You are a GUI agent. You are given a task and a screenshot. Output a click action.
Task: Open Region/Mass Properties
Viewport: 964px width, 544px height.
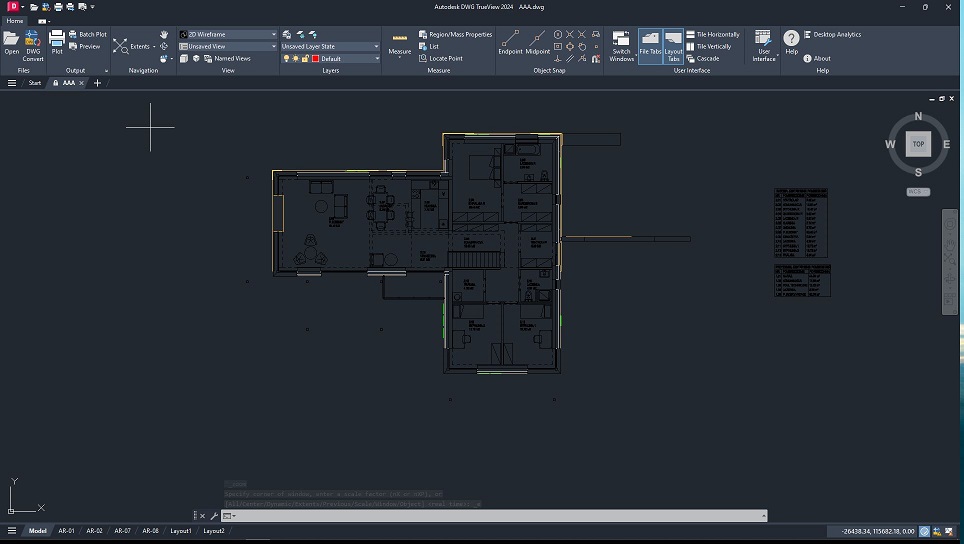coord(455,34)
